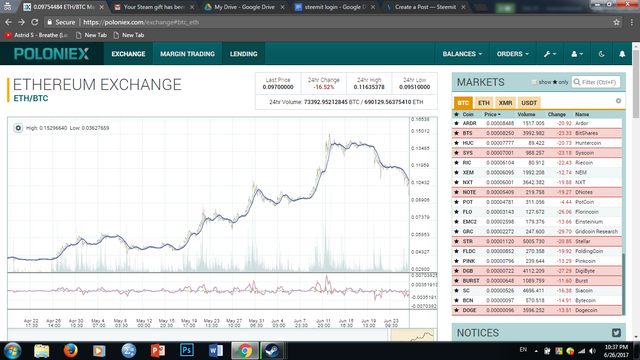
Task: Switch to XMR markets tab
Action: click(x=505, y=103)
